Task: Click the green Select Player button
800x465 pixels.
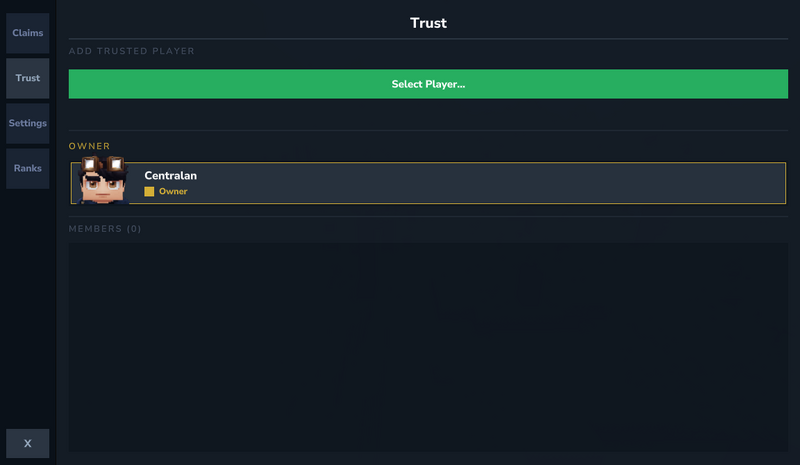Action: tap(428, 84)
